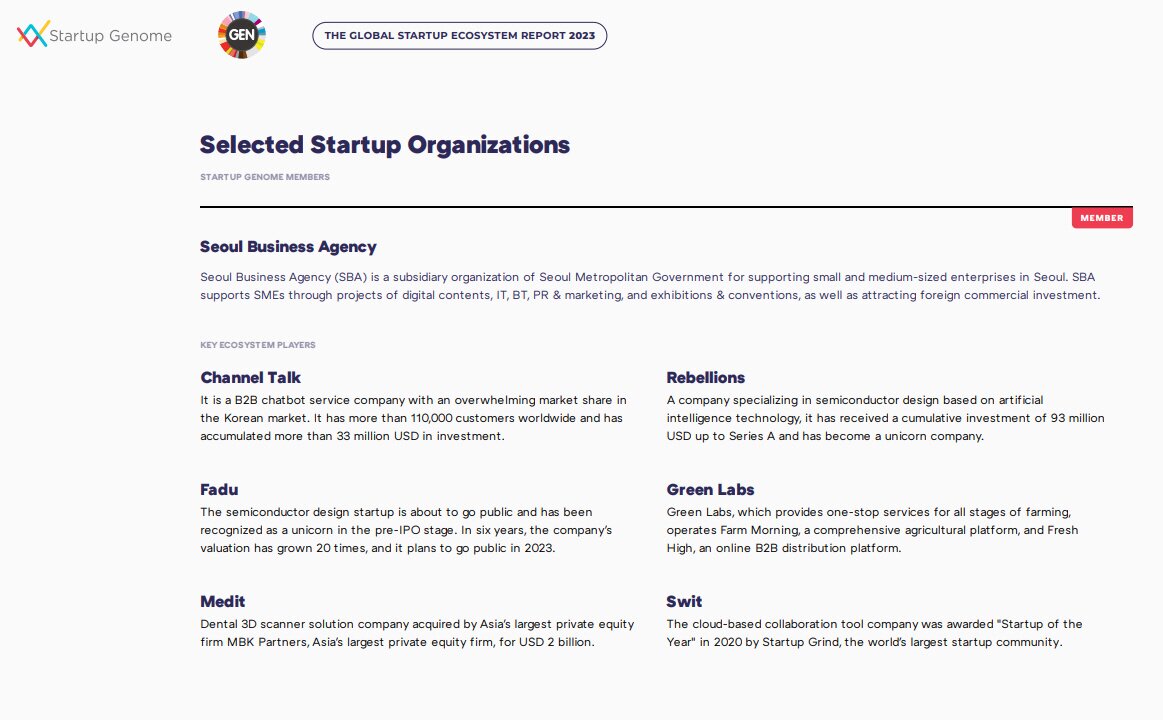The height and width of the screenshot is (720, 1163).
Task: Open the Global Startup Ecosystem Report 2023 button
Action: pos(459,36)
